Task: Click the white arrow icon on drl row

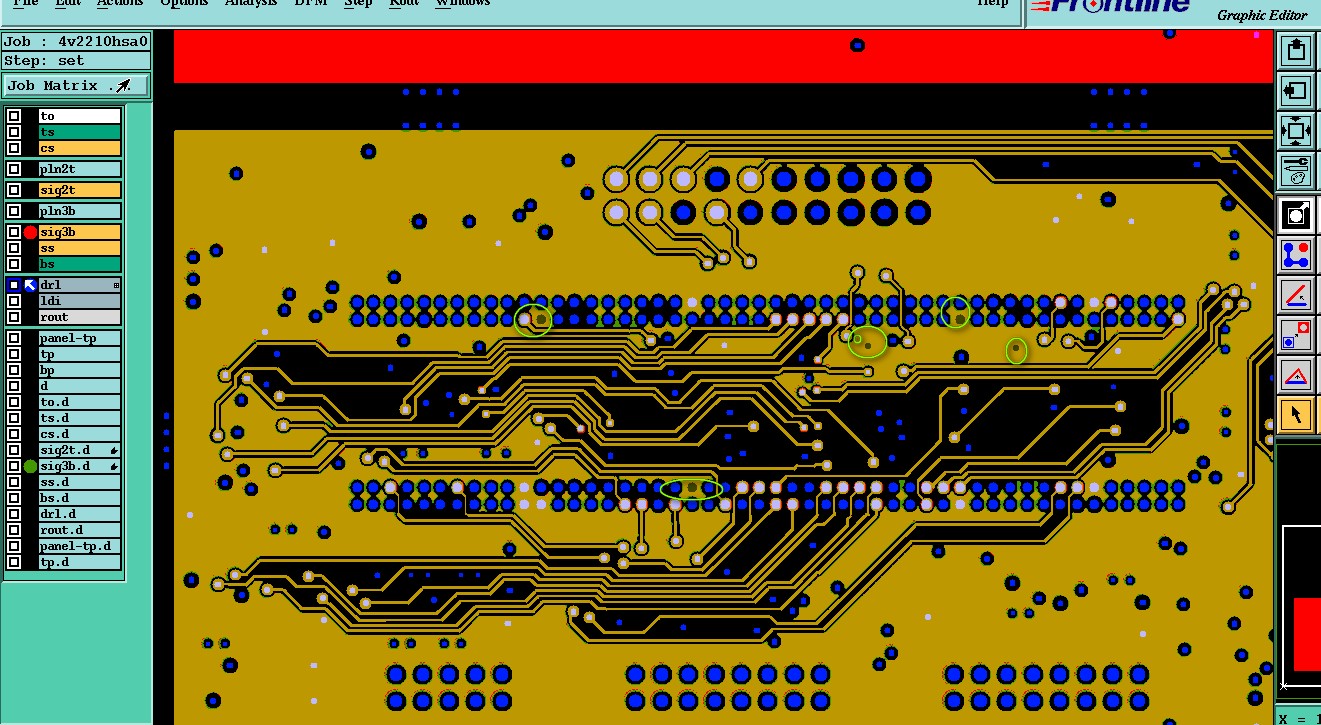Action: 30,285
